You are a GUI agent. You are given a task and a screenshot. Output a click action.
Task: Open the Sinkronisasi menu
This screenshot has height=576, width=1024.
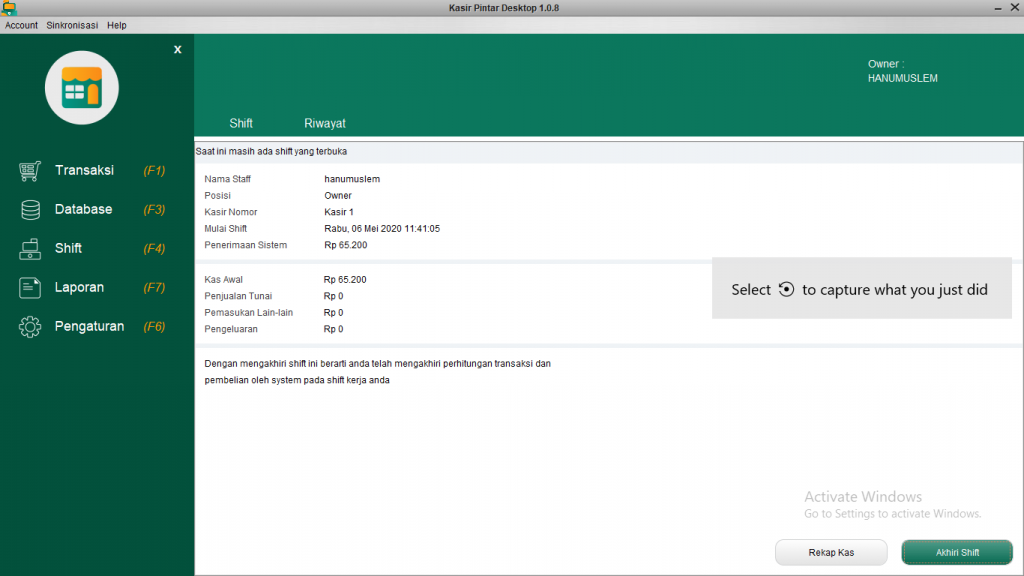(72, 25)
